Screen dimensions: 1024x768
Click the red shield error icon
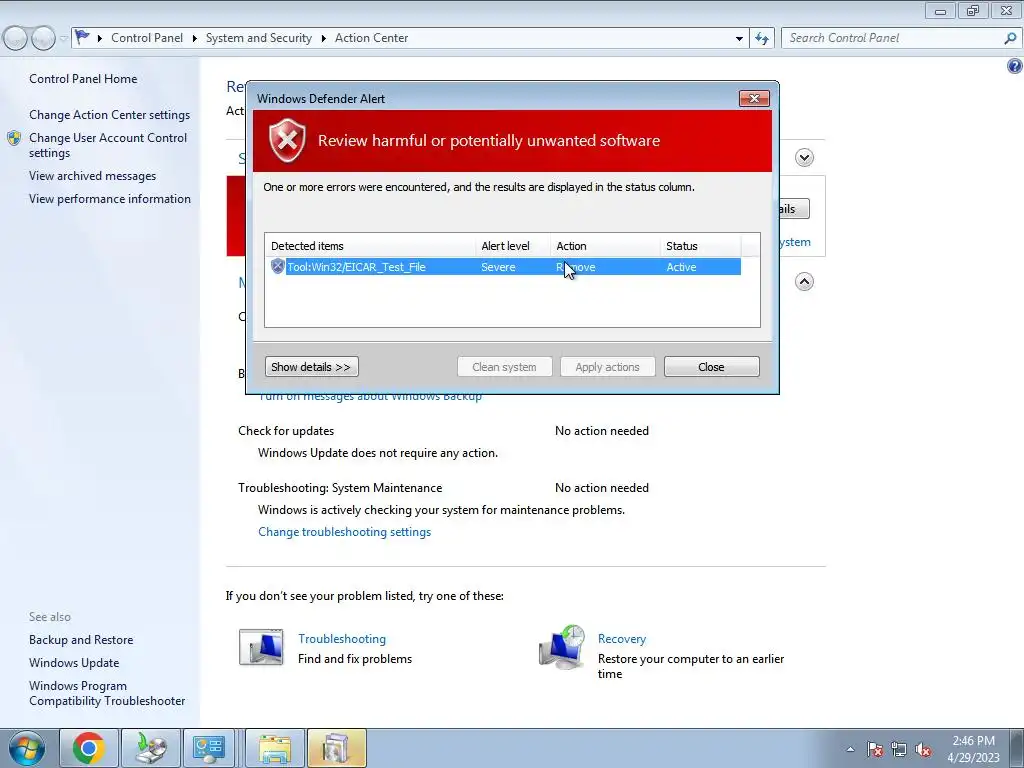tap(287, 140)
